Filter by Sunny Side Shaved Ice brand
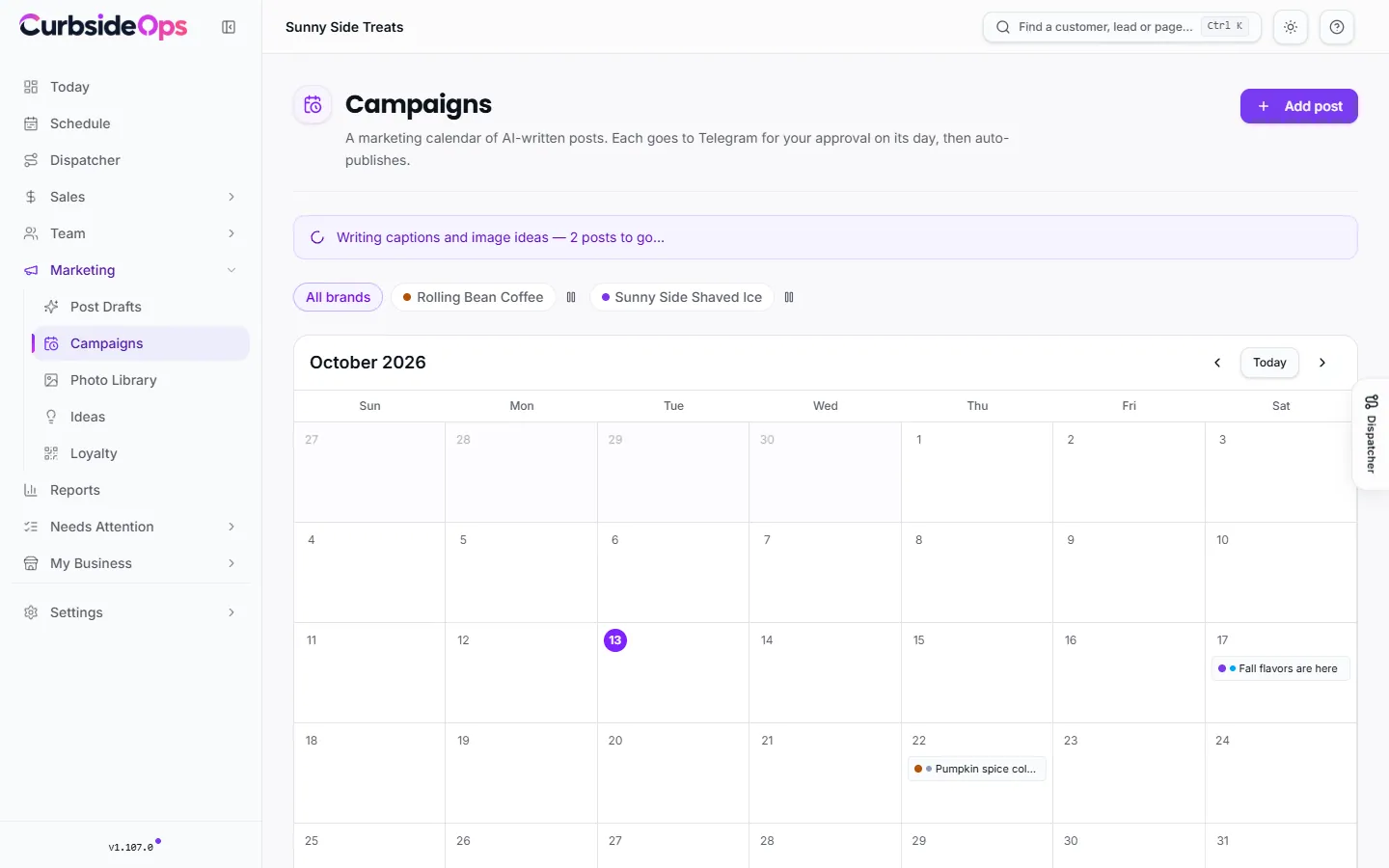Viewport: 1389px width, 868px height. tap(681, 297)
